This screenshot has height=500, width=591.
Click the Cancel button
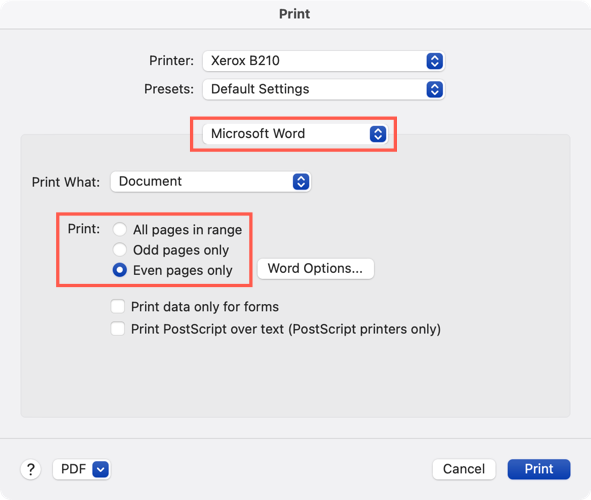point(464,469)
